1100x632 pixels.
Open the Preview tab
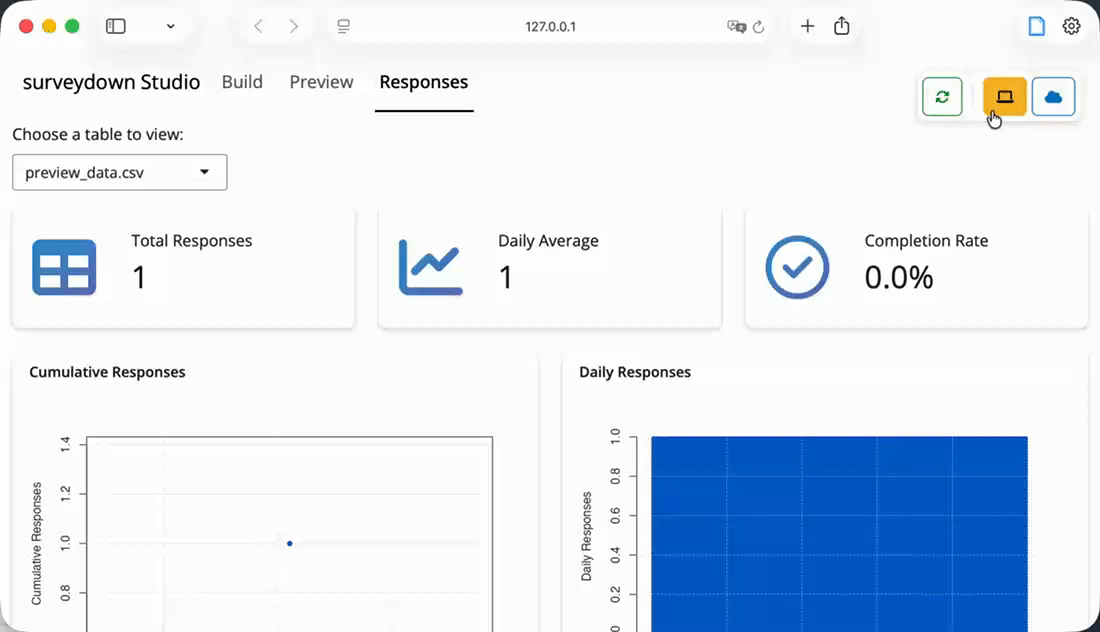click(x=321, y=82)
